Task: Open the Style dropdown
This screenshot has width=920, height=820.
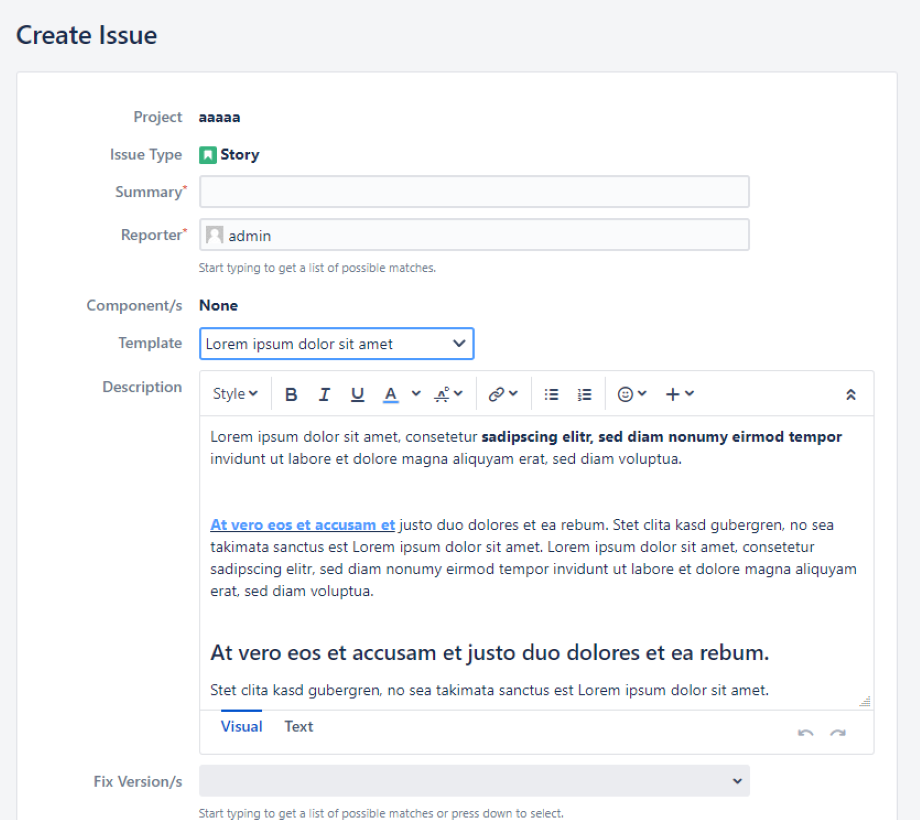Action: click(235, 394)
